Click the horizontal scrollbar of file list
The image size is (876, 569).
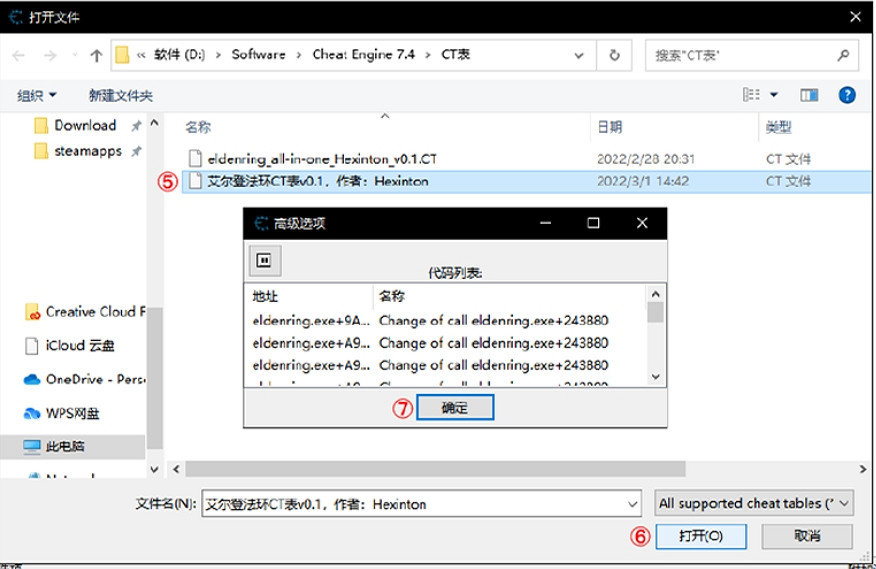435,469
